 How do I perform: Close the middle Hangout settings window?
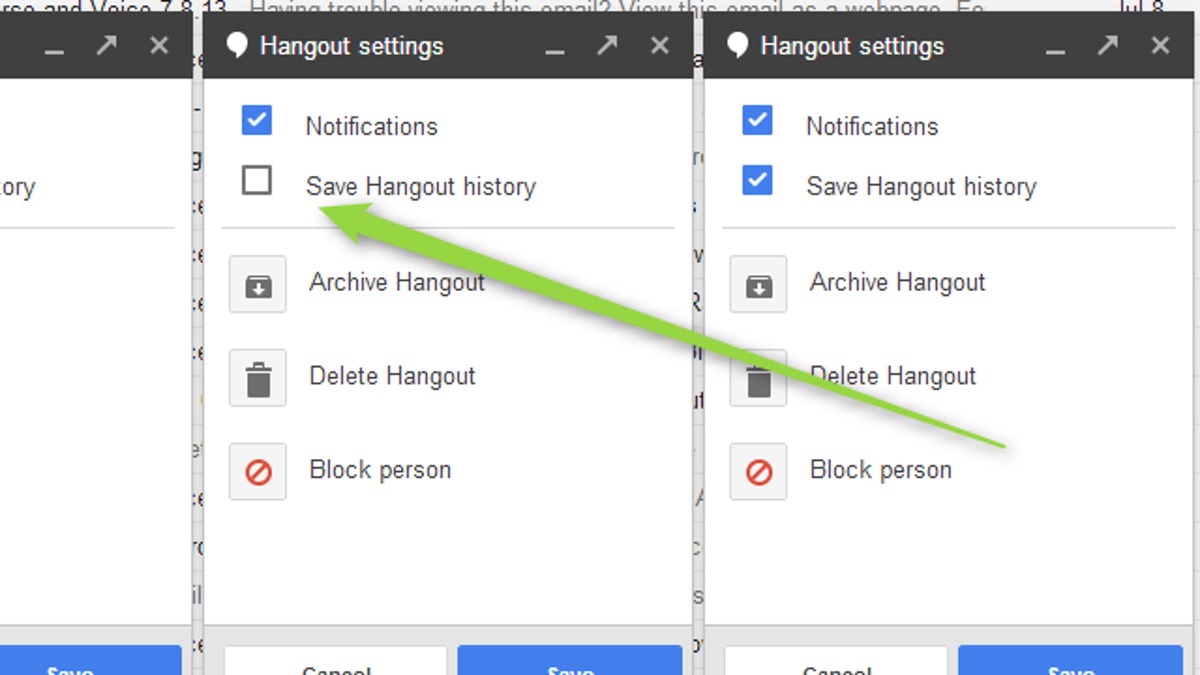(x=659, y=45)
